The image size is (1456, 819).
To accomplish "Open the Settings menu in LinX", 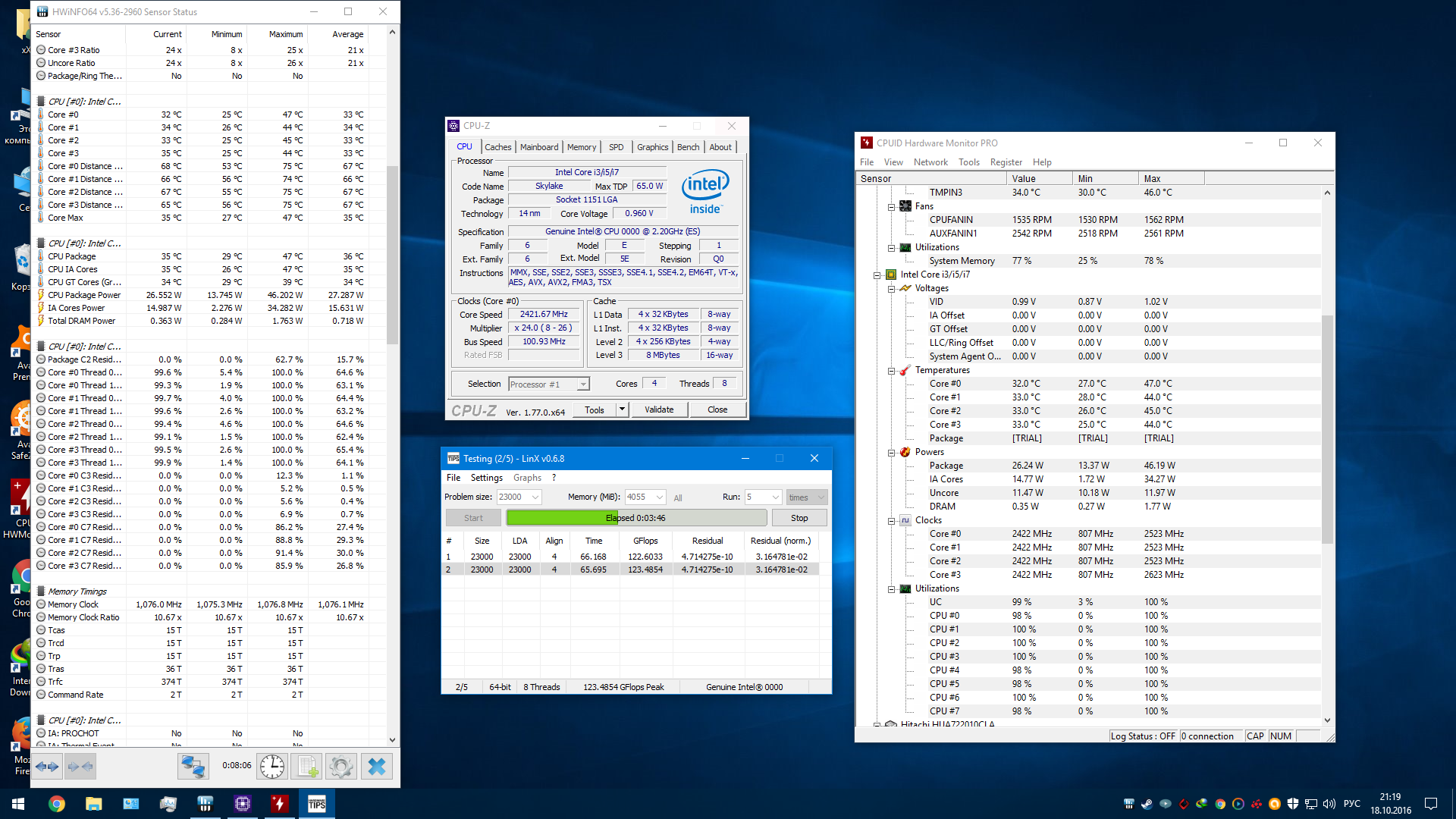I will click(486, 478).
